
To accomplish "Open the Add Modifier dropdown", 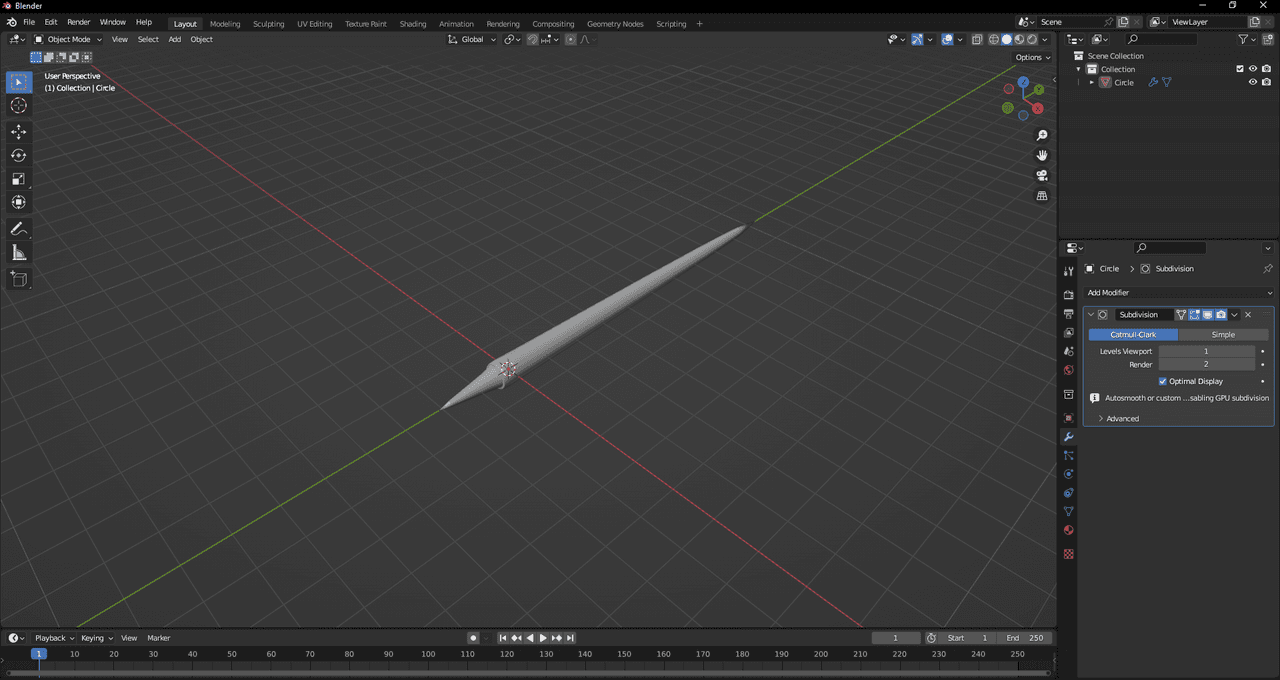I will (x=1178, y=293).
